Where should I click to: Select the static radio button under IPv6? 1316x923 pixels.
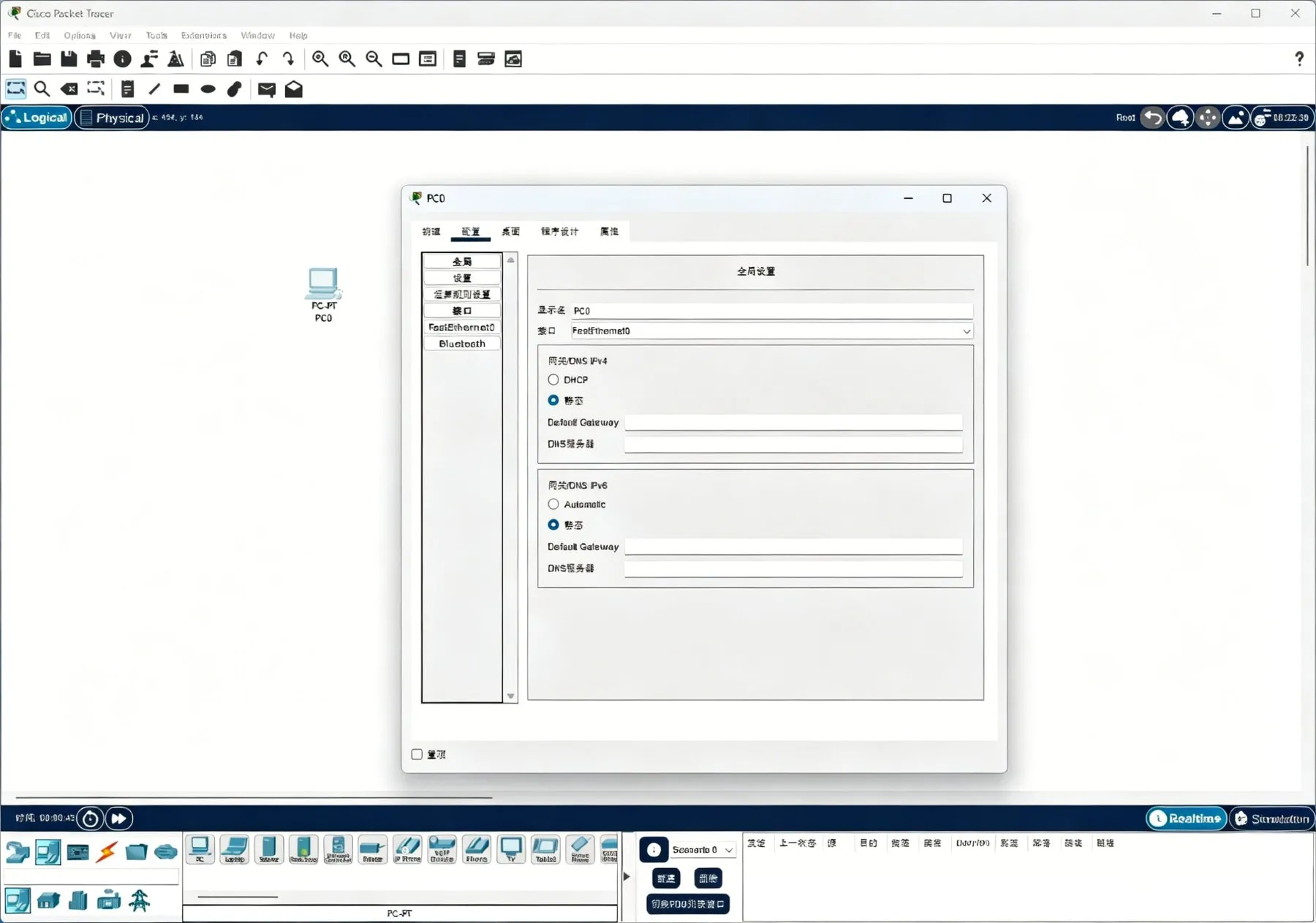[553, 524]
